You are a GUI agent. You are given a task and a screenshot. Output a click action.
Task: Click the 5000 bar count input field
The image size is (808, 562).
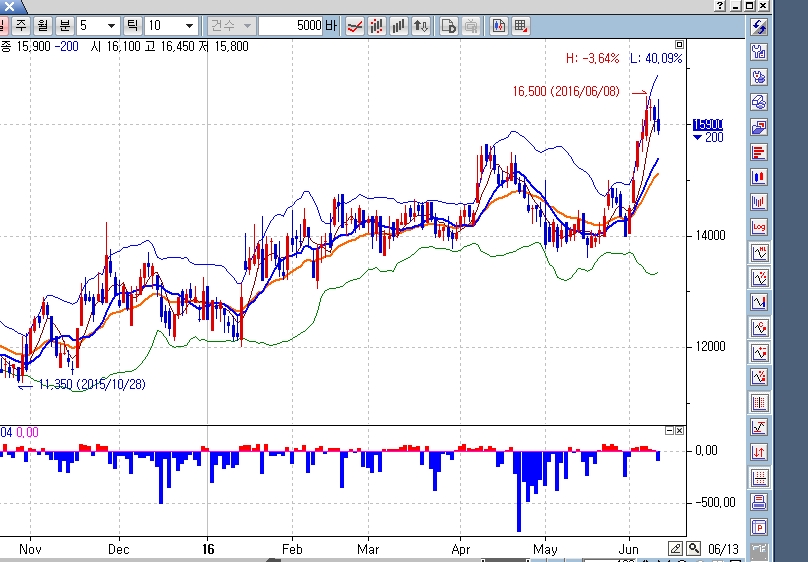pos(291,26)
